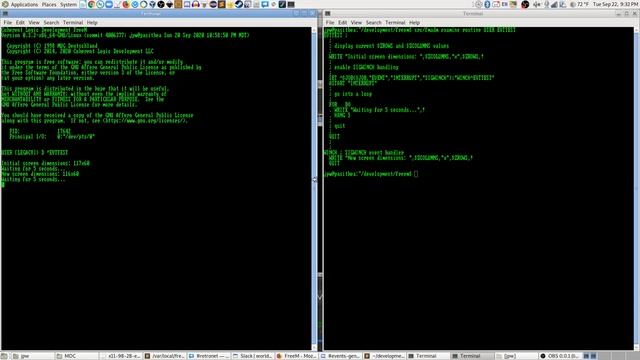Click the left Terminal window menu icon in titlebar

click(5, 13)
